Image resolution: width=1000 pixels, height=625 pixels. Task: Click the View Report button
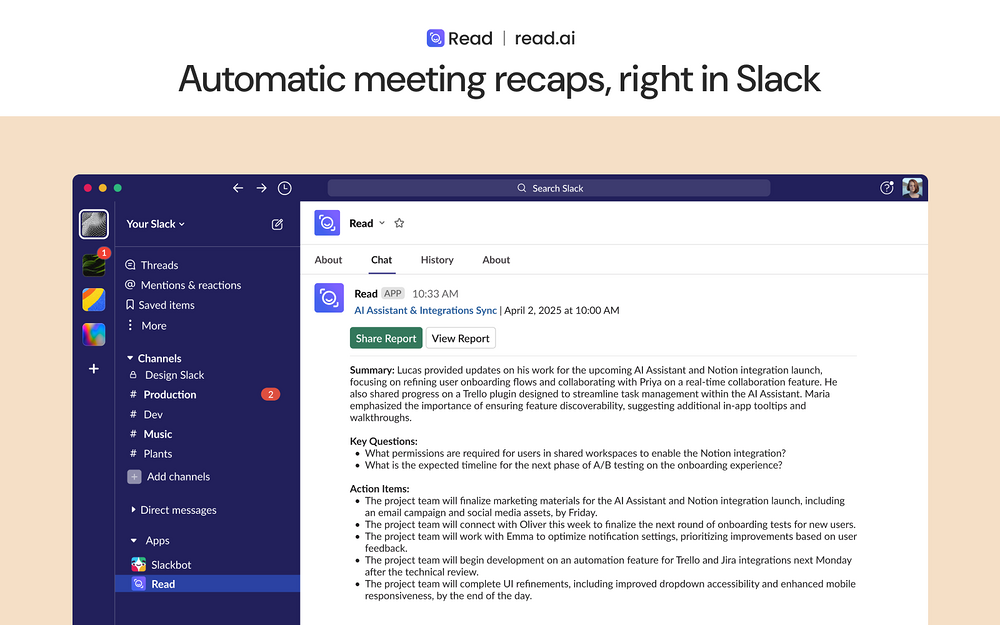coord(460,338)
